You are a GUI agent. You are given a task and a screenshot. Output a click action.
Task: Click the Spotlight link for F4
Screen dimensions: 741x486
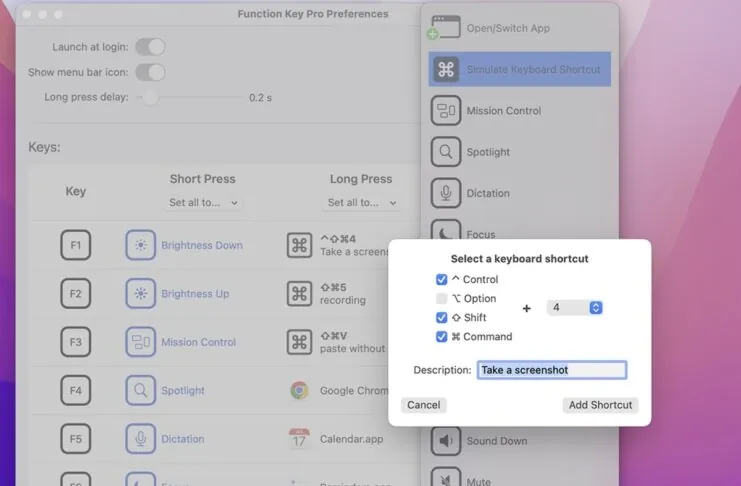tap(183, 391)
